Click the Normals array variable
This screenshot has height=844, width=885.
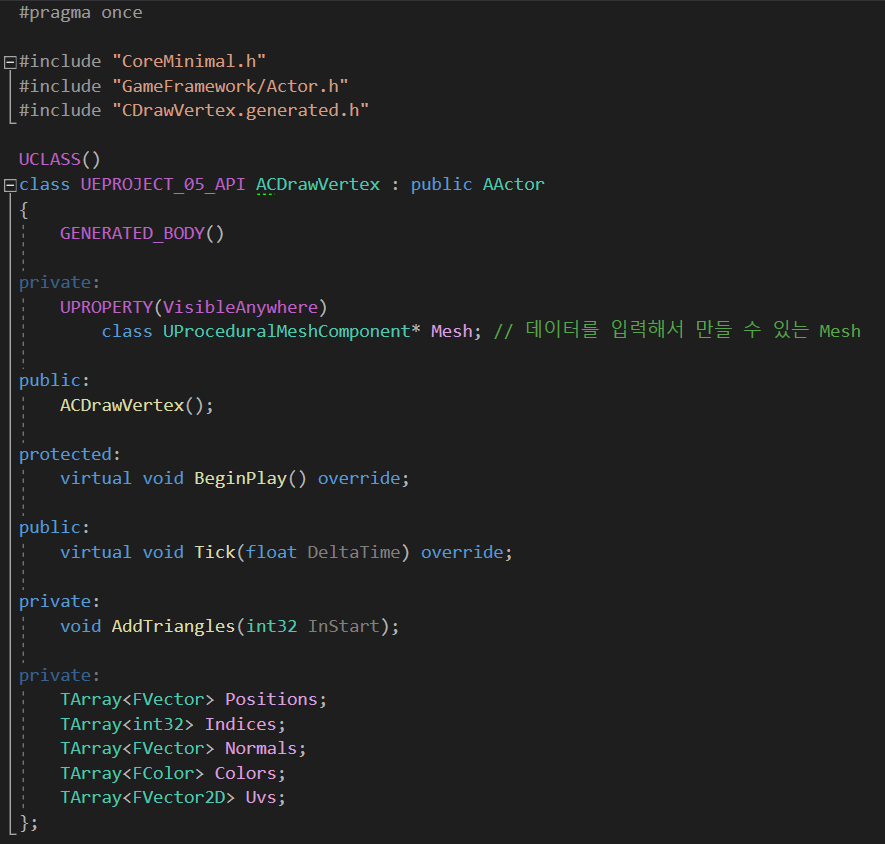261,749
